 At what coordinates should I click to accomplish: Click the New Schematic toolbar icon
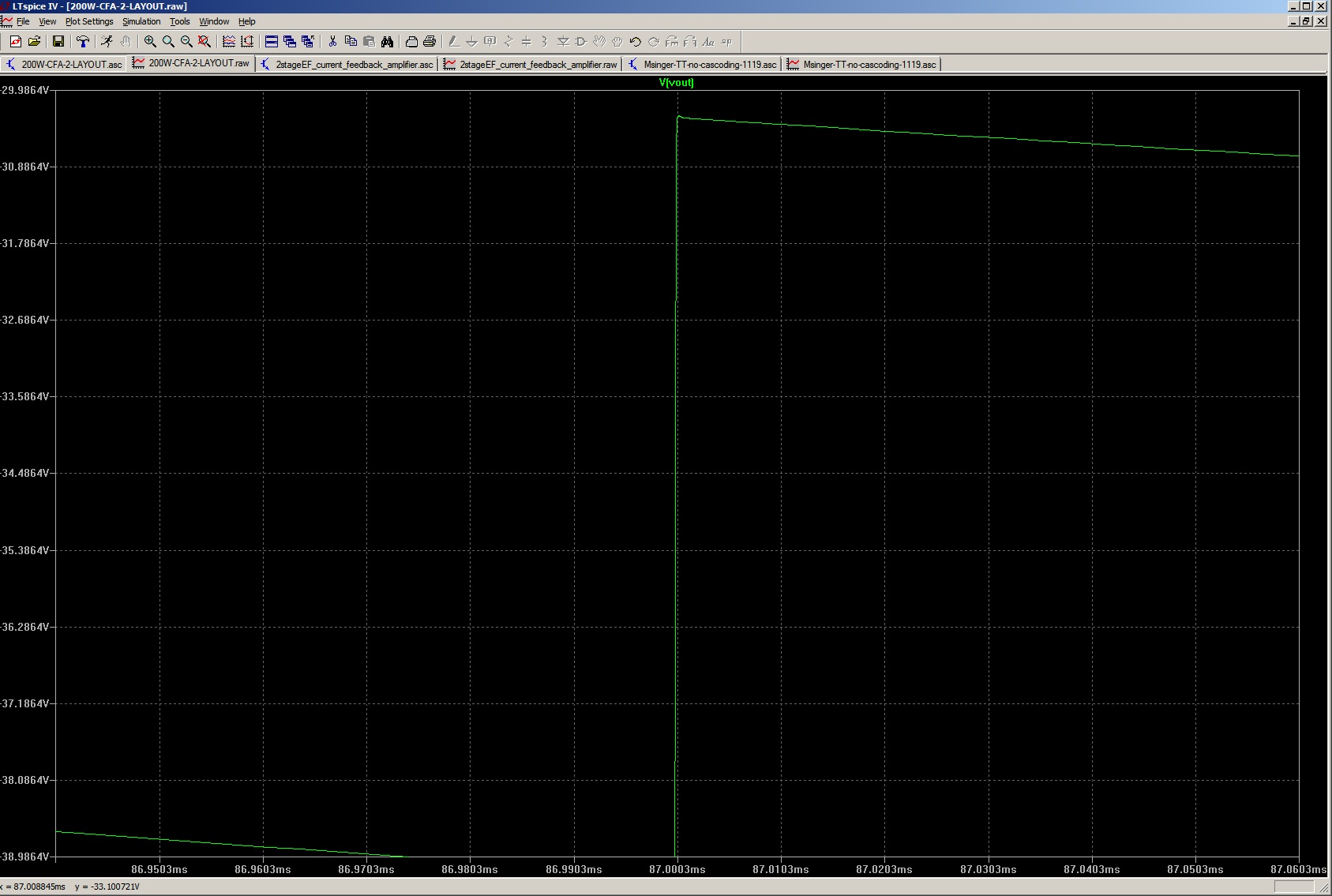(x=16, y=42)
